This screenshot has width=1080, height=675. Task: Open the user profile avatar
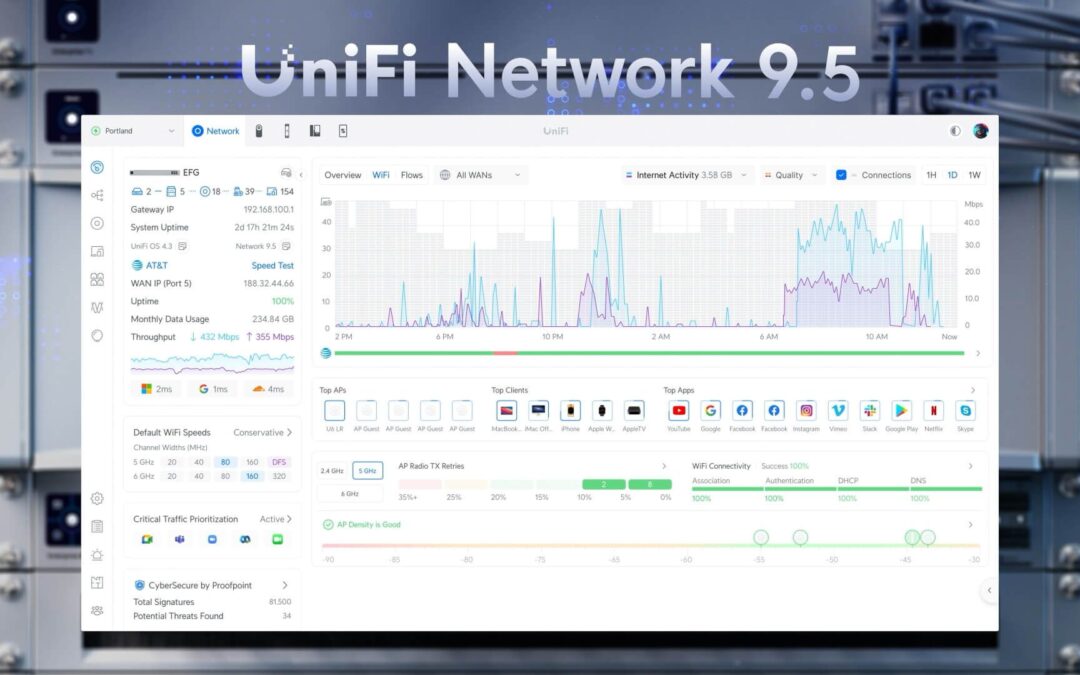click(x=981, y=131)
